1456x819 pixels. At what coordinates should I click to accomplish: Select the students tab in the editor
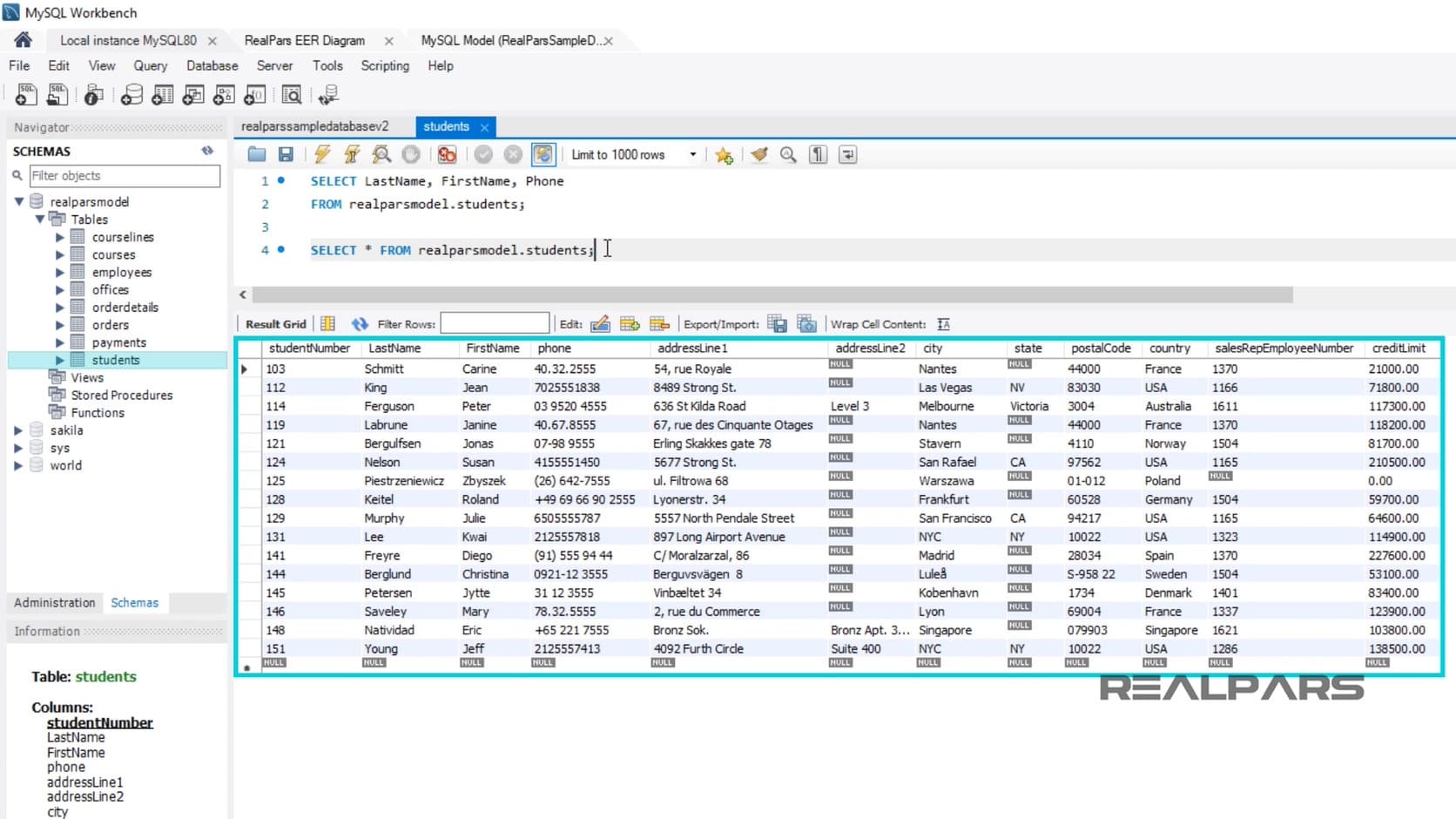pyautogui.click(x=446, y=126)
